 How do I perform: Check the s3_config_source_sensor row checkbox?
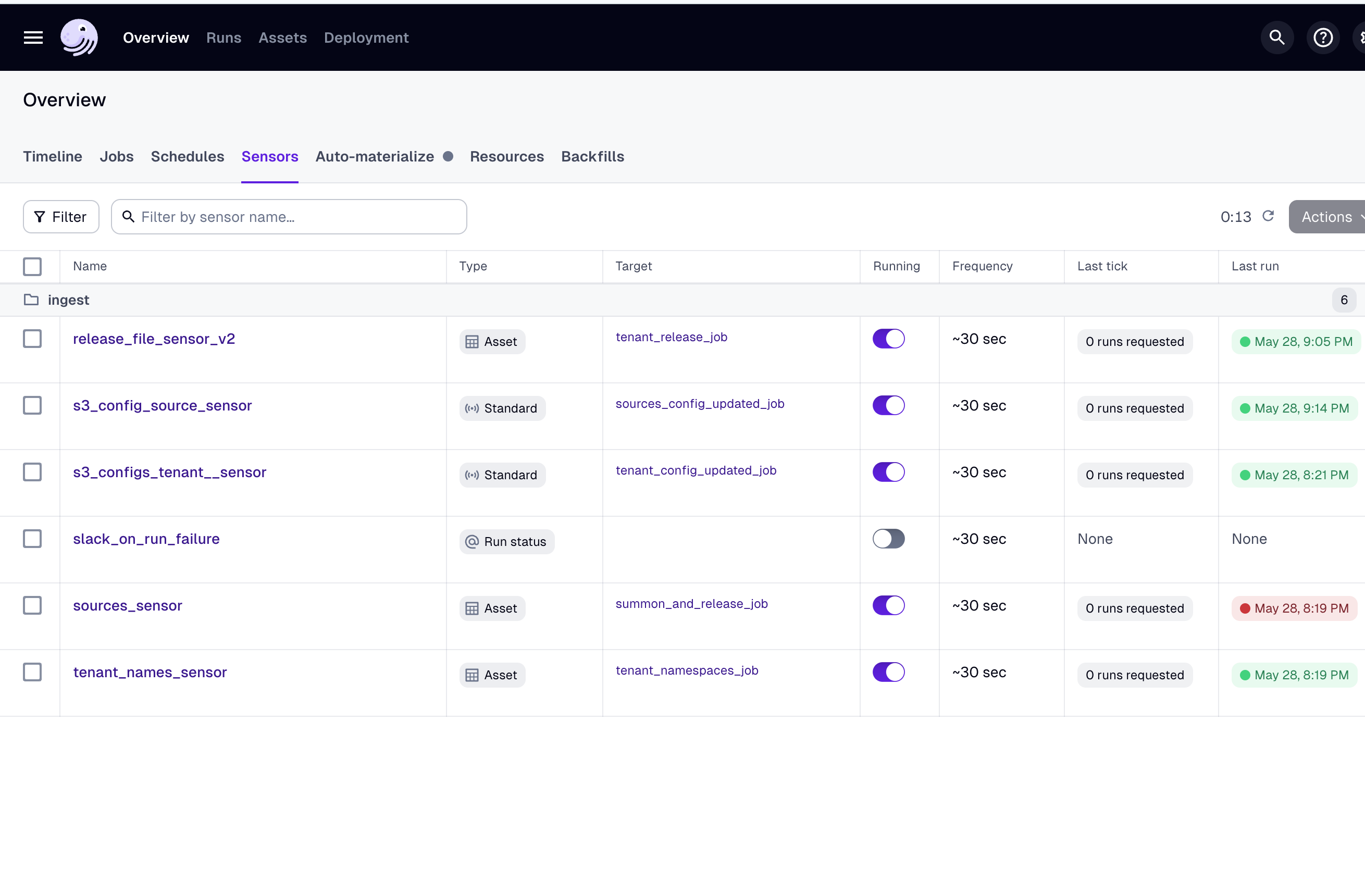tap(32, 406)
